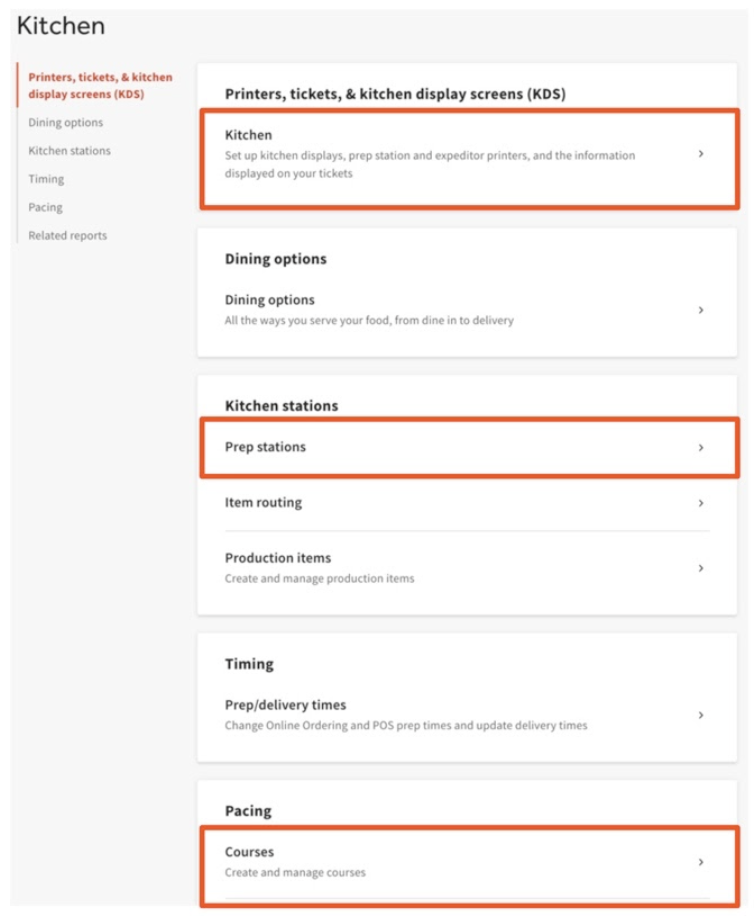Open Prep/delivery times settings

(286, 705)
